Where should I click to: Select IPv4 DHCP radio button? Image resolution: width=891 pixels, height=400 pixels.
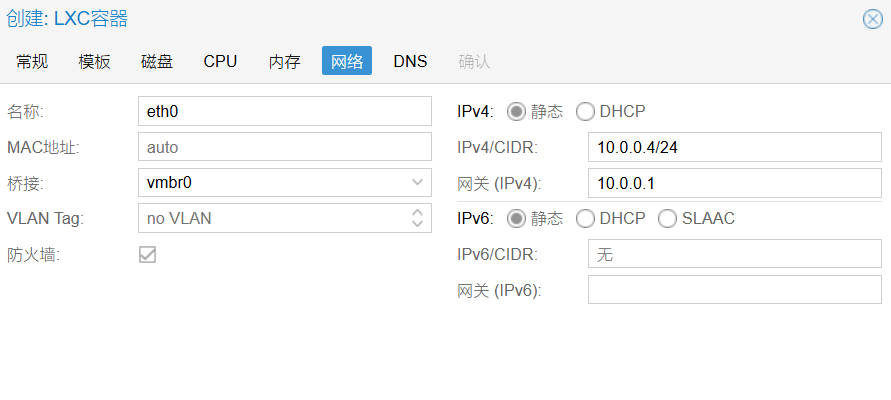pyautogui.click(x=585, y=111)
